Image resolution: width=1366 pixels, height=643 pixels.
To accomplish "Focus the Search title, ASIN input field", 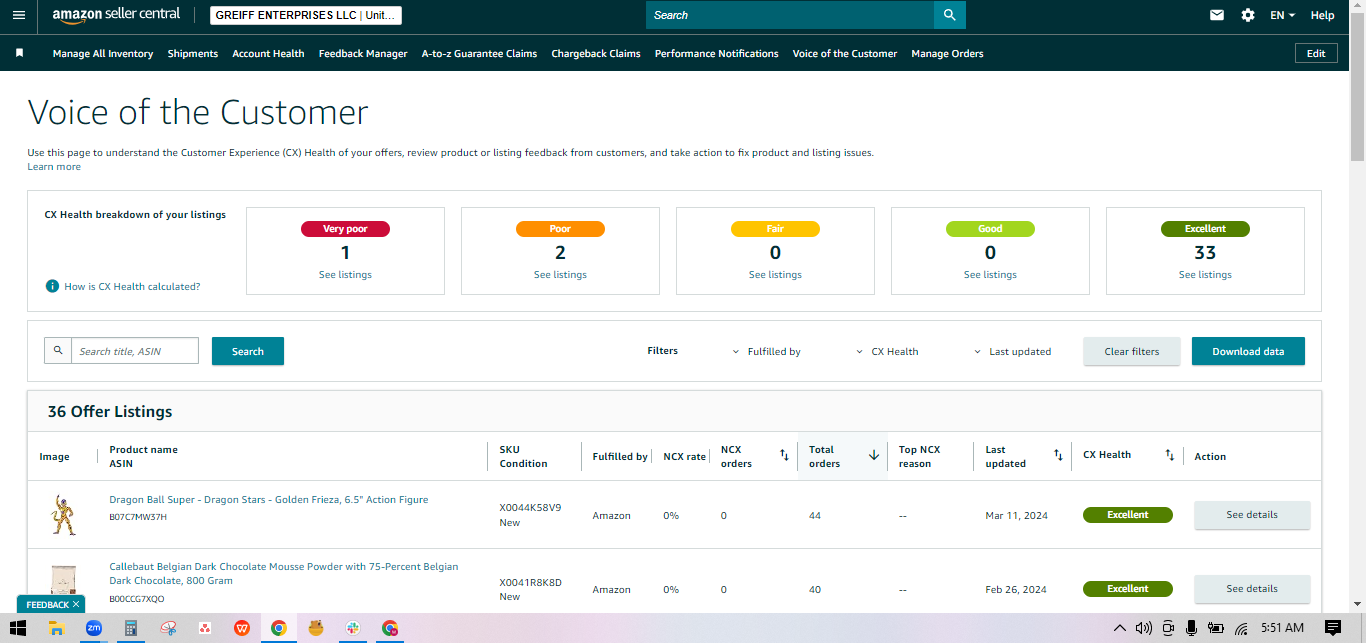I will pyautogui.click(x=135, y=351).
